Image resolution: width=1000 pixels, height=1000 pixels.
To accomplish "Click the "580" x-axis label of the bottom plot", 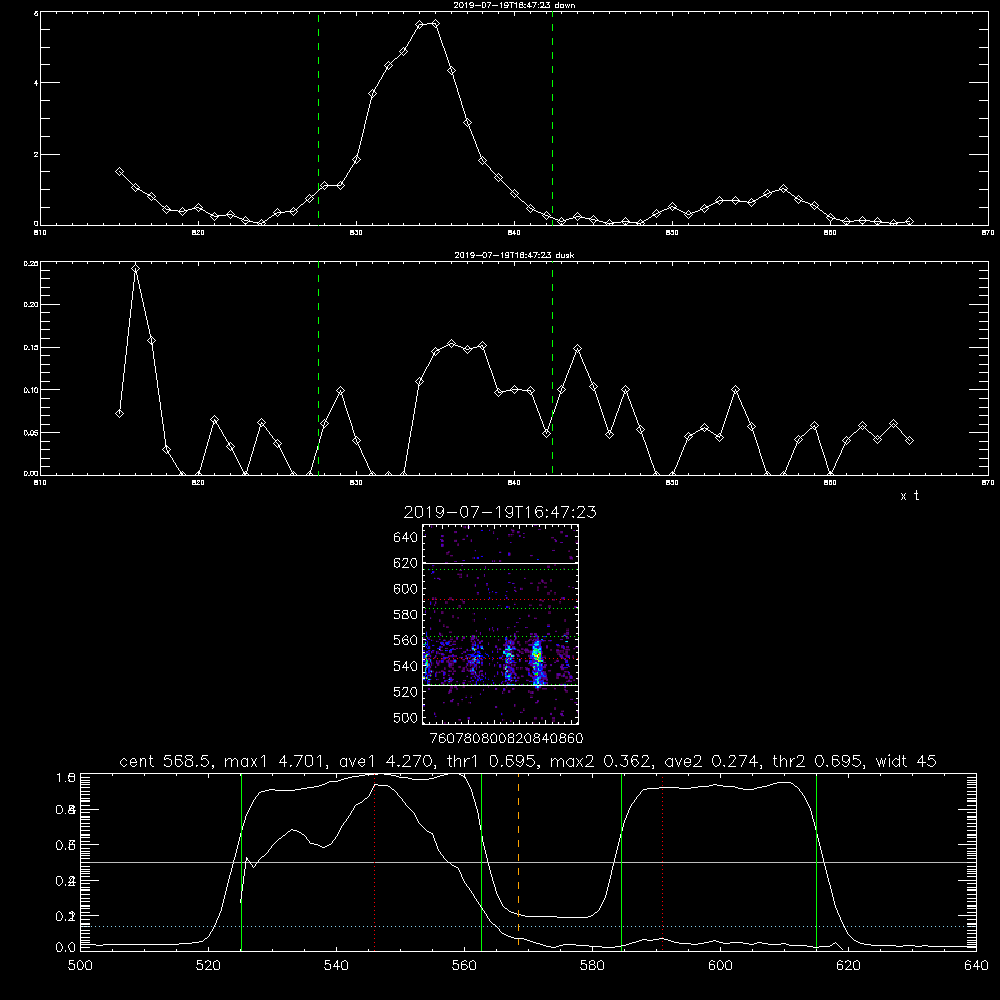I will click(592, 966).
